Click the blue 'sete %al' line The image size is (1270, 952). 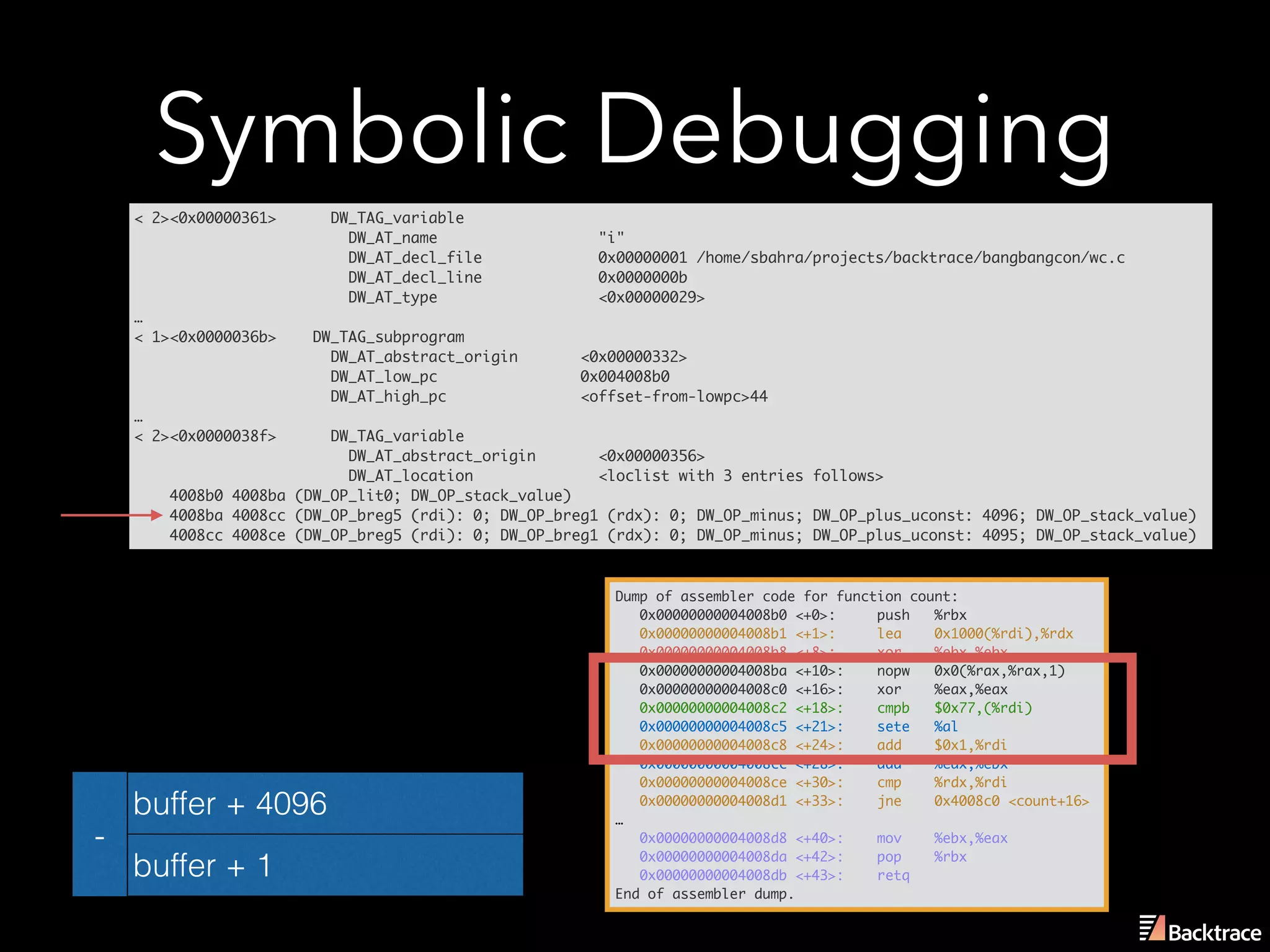[x=799, y=726]
